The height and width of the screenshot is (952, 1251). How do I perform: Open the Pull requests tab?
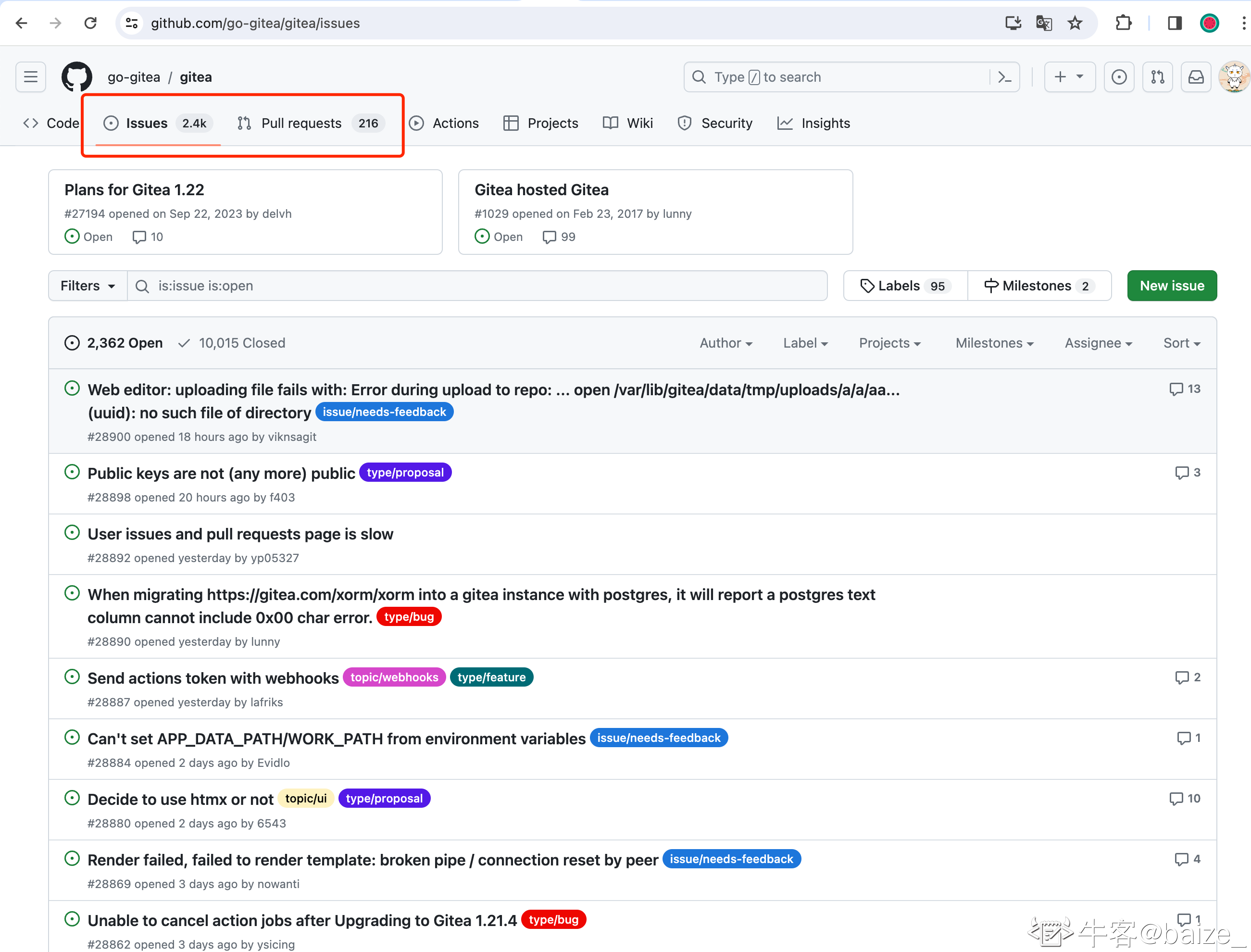click(x=311, y=123)
